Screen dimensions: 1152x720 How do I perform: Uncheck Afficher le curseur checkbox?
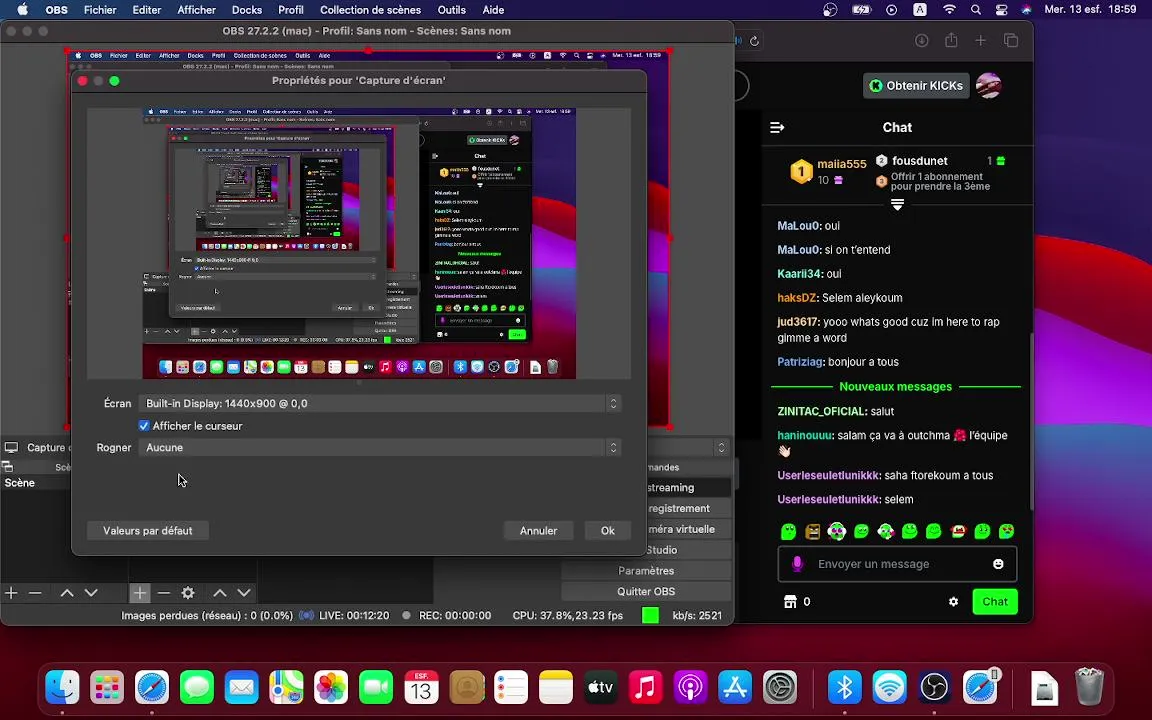coord(144,425)
